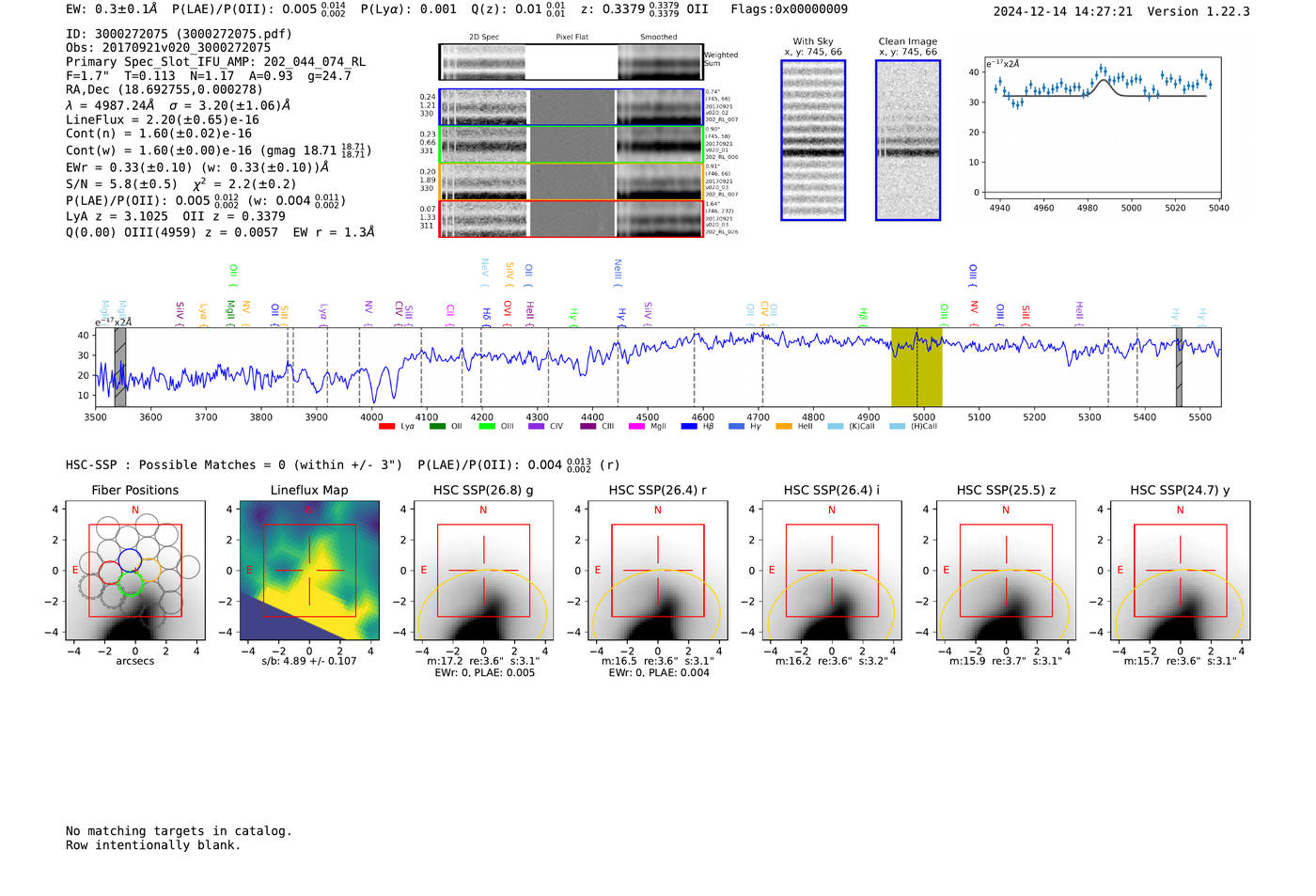1316x896 pixels.
Task: Open the Clean Image cutout
Action: [x=908, y=140]
